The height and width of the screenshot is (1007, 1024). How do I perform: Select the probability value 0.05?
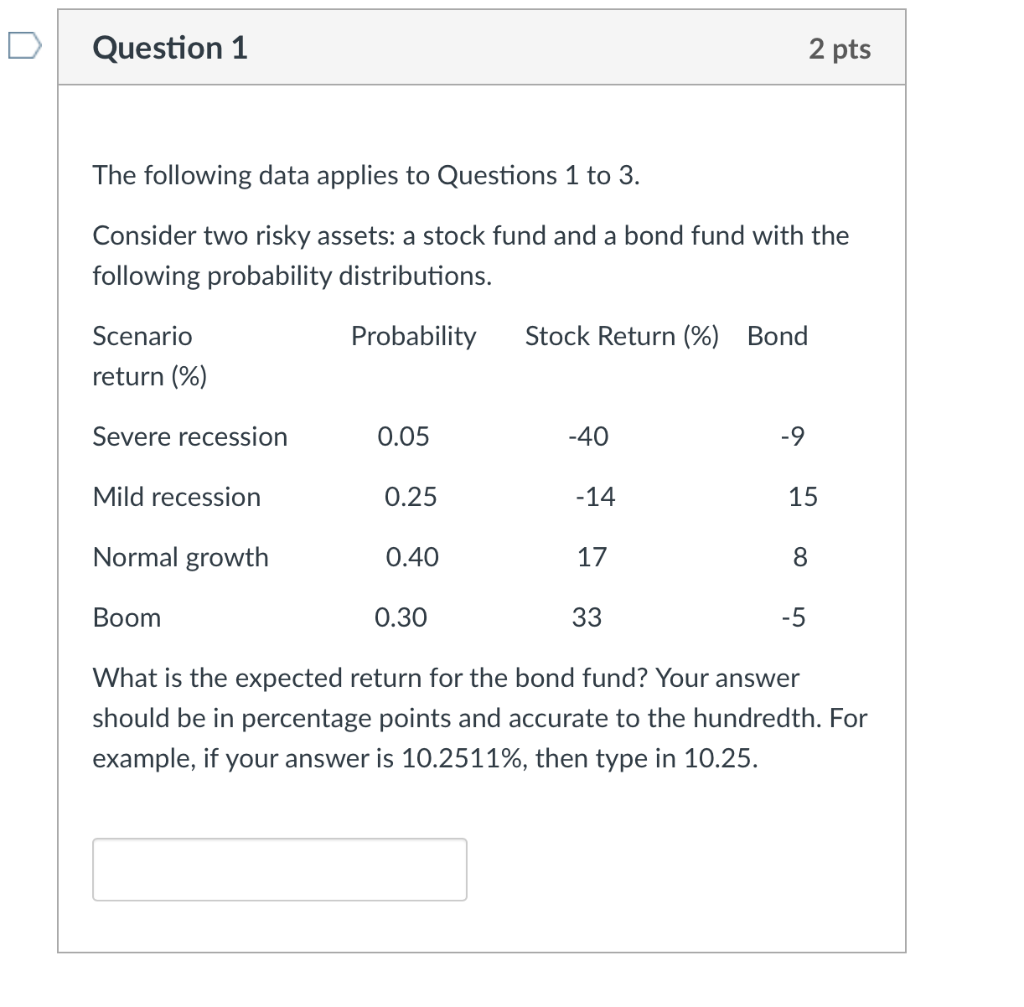coord(403,436)
